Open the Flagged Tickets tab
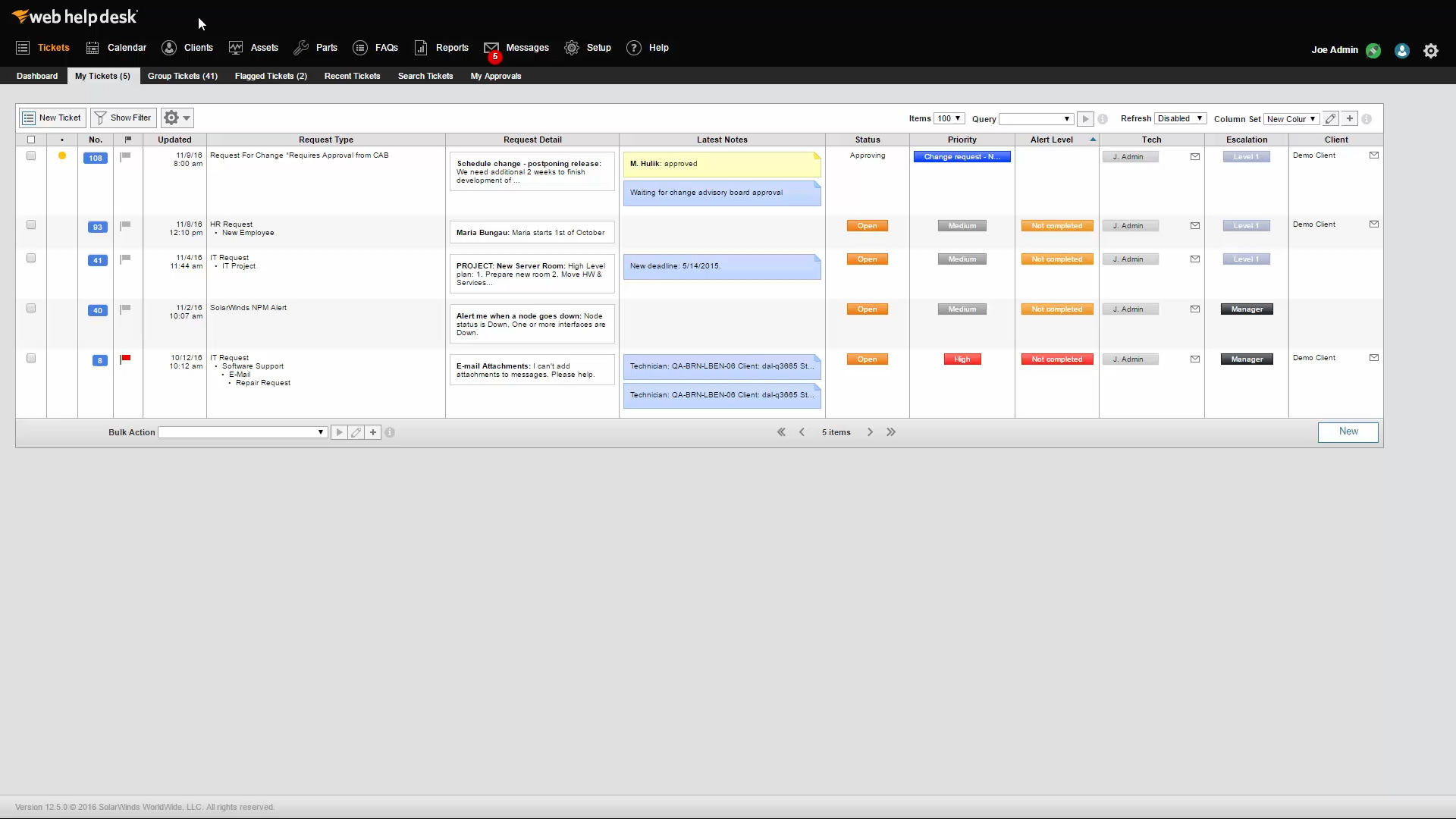This screenshot has height=819, width=1456. (x=270, y=76)
